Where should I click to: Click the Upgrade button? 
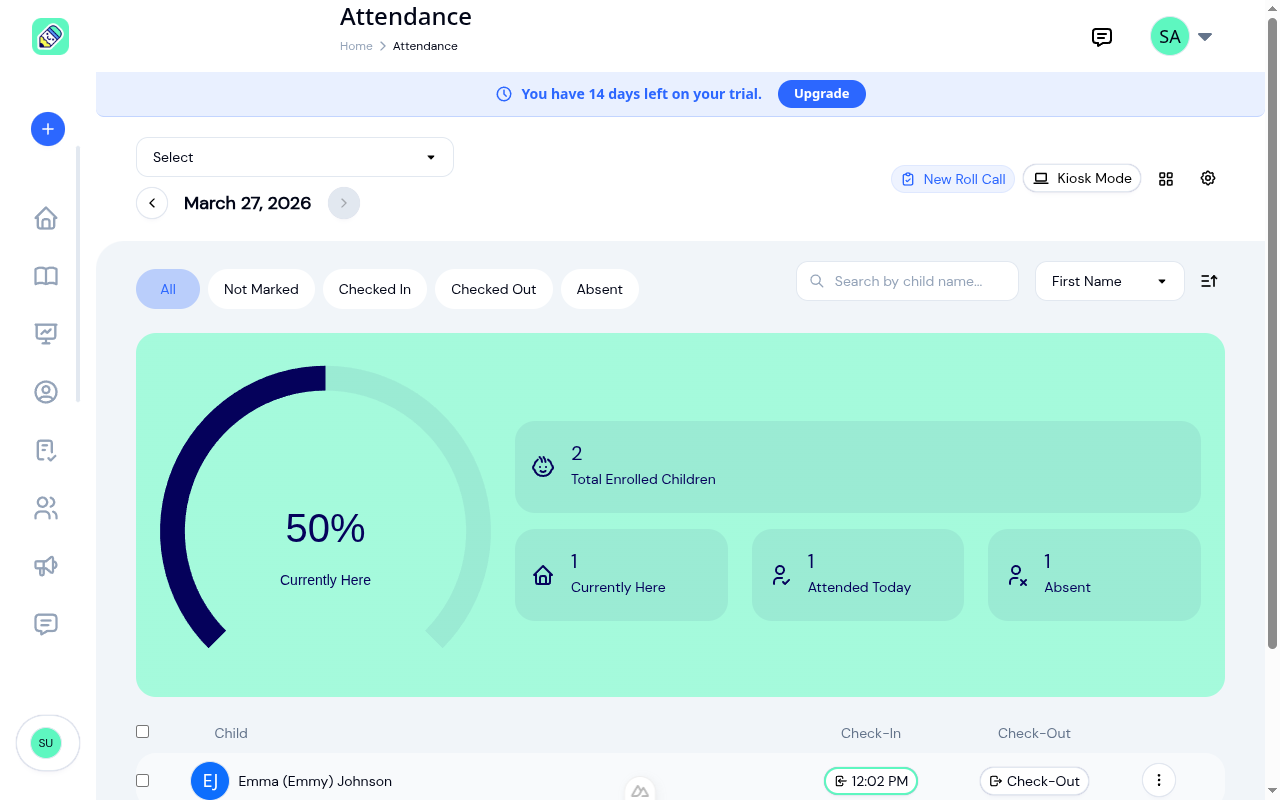click(x=822, y=94)
